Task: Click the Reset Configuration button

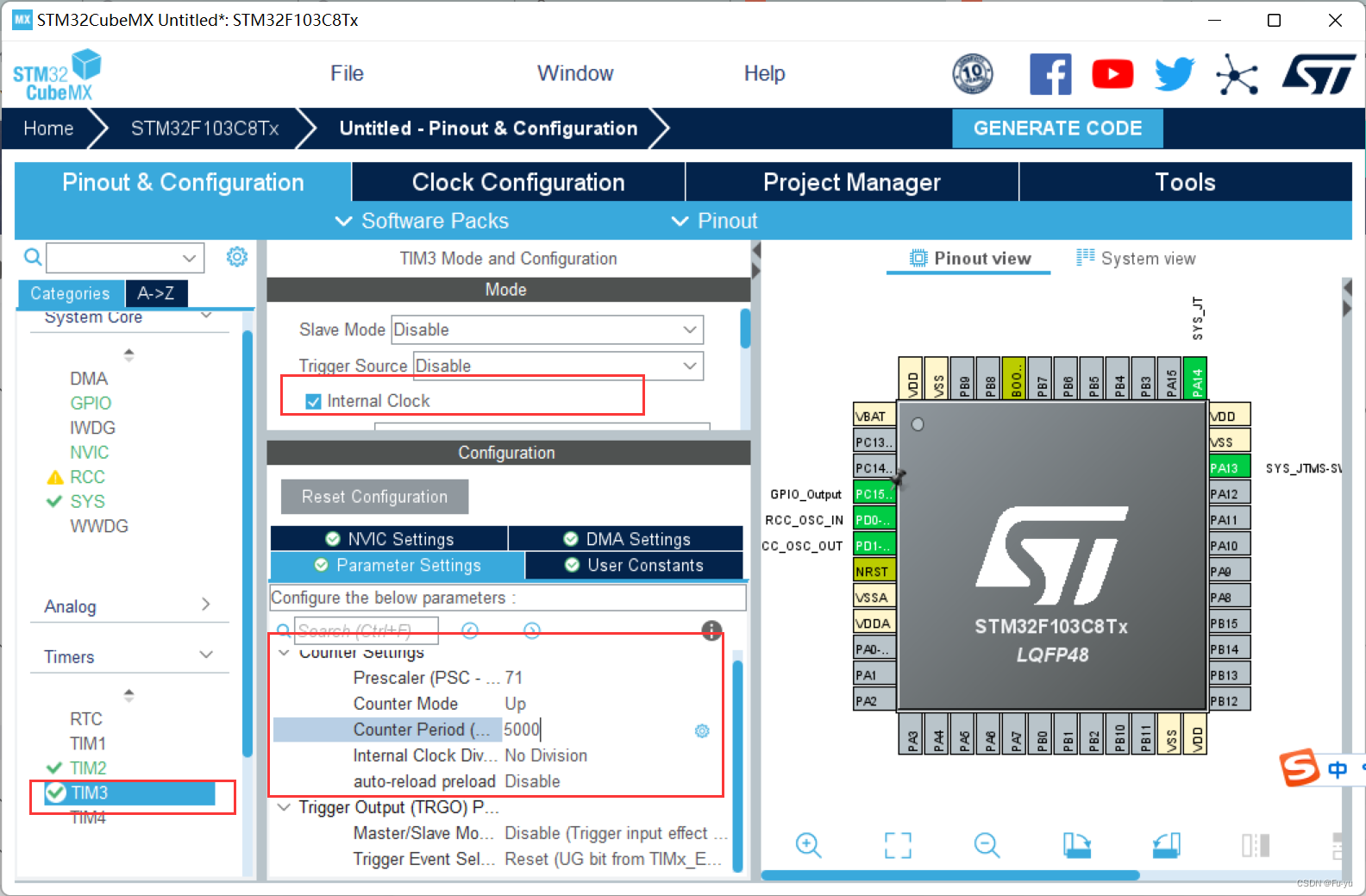Action: click(x=374, y=497)
